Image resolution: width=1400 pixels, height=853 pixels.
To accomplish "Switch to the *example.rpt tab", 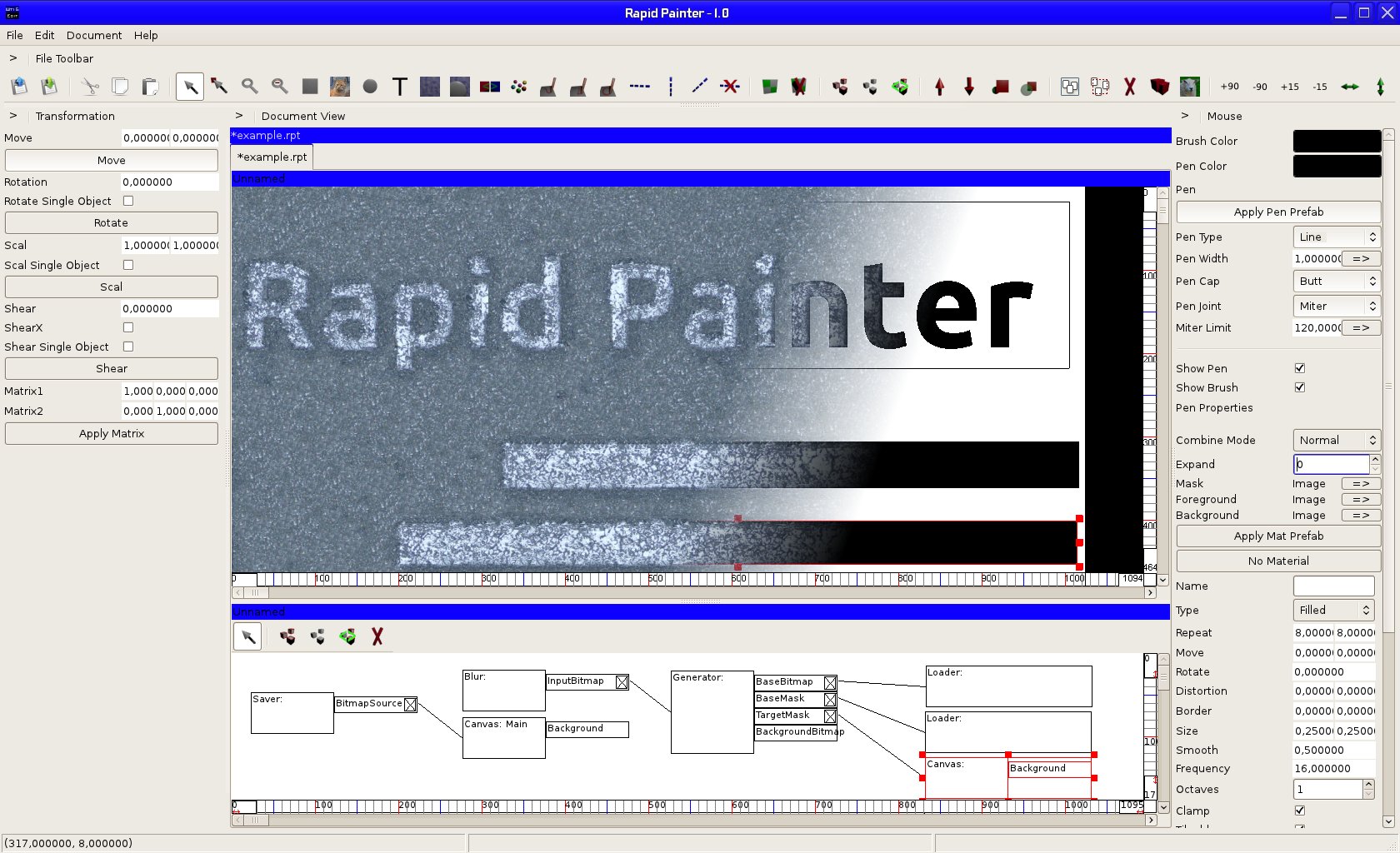I will (x=271, y=157).
